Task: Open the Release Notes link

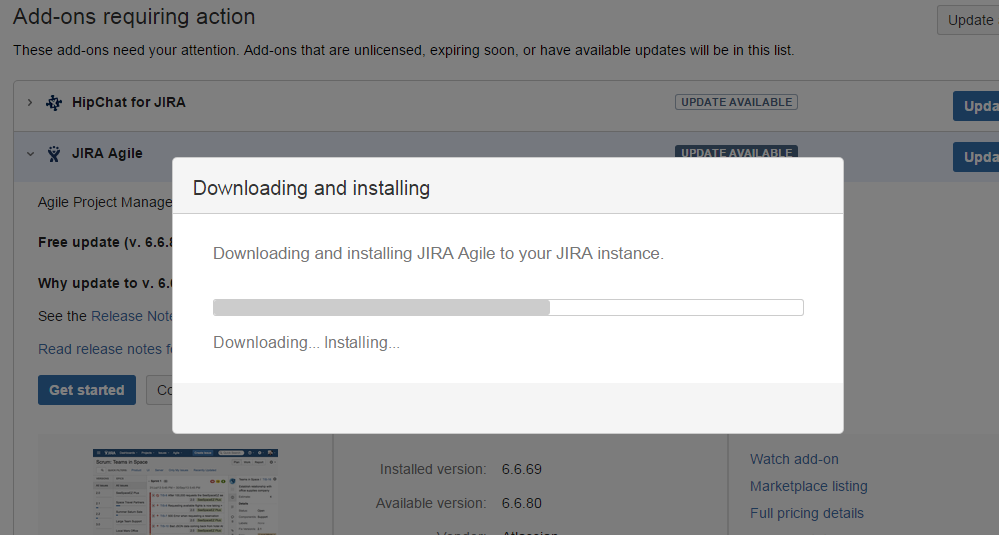Action: coord(132,316)
